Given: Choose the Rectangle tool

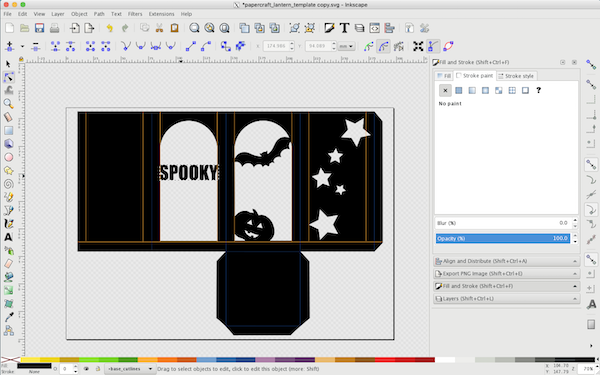Looking at the screenshot, I should (8, 130).
